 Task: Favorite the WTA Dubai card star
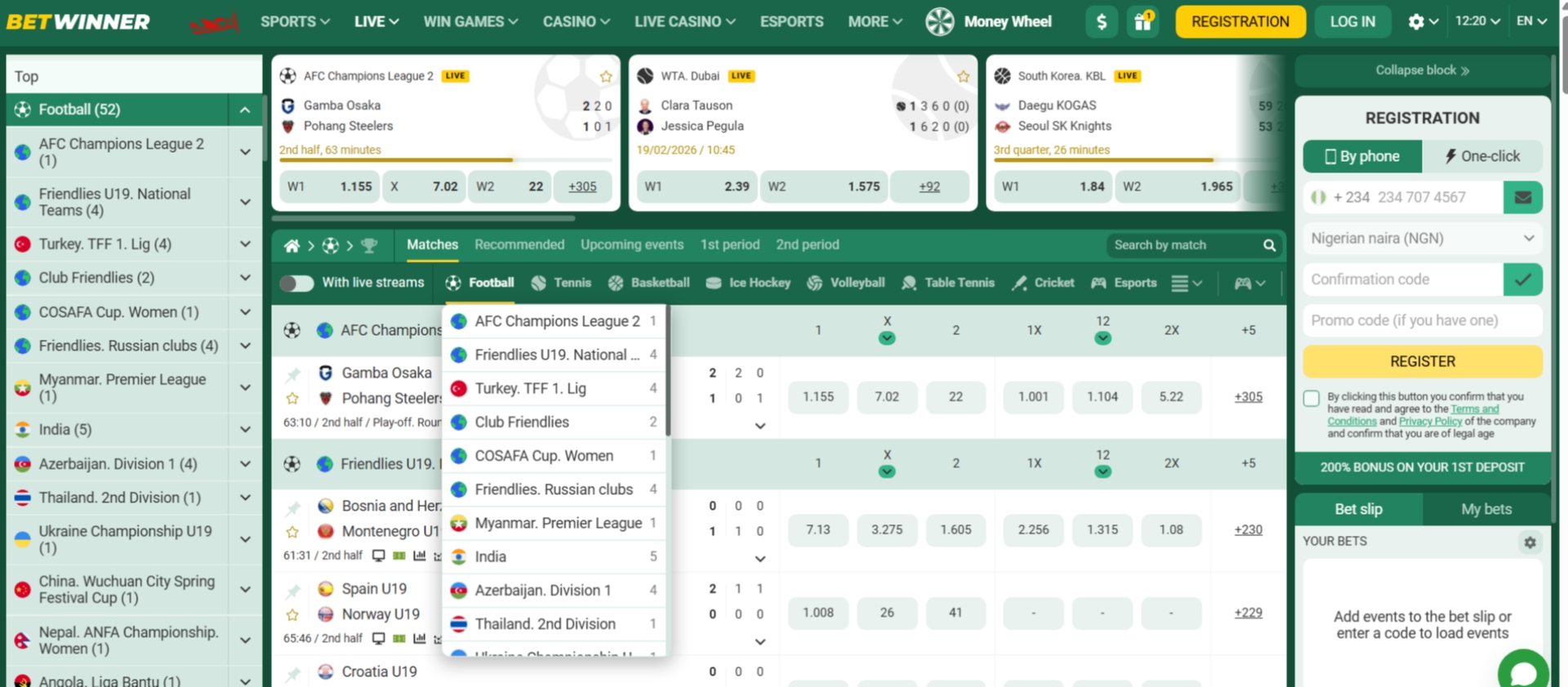coord(964,77)
